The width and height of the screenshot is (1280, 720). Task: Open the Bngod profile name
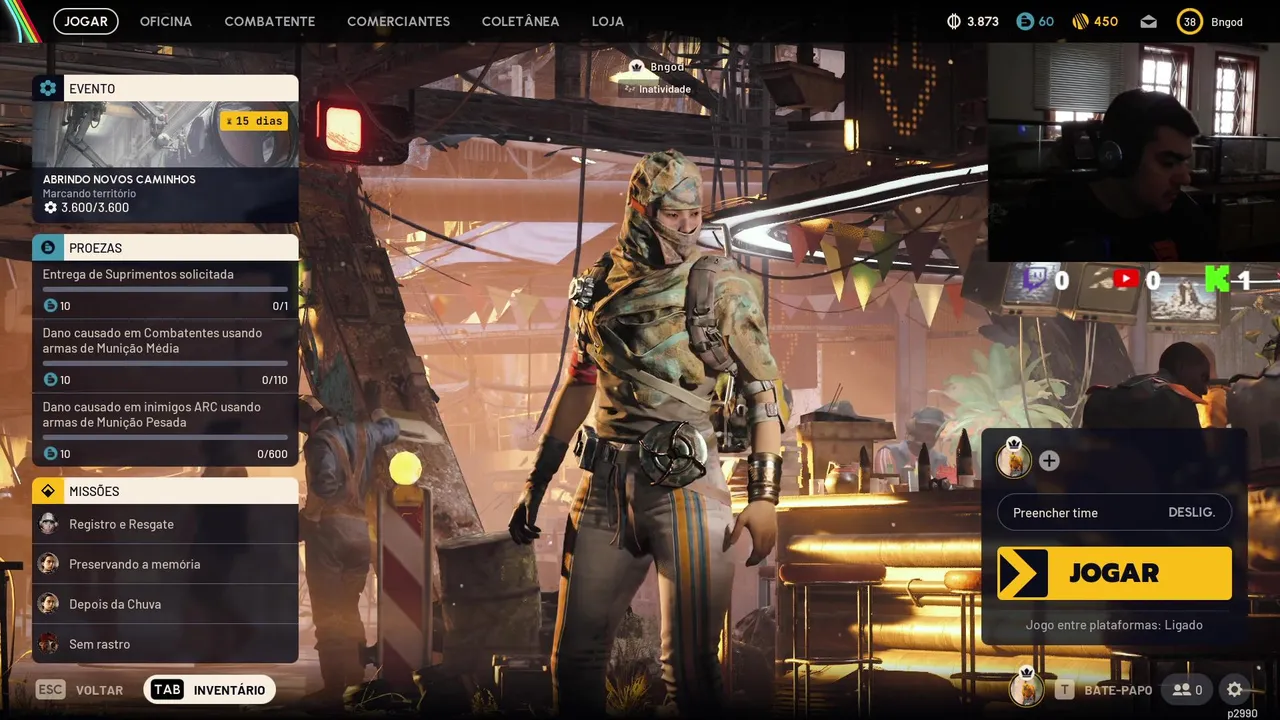point(1227,22)
